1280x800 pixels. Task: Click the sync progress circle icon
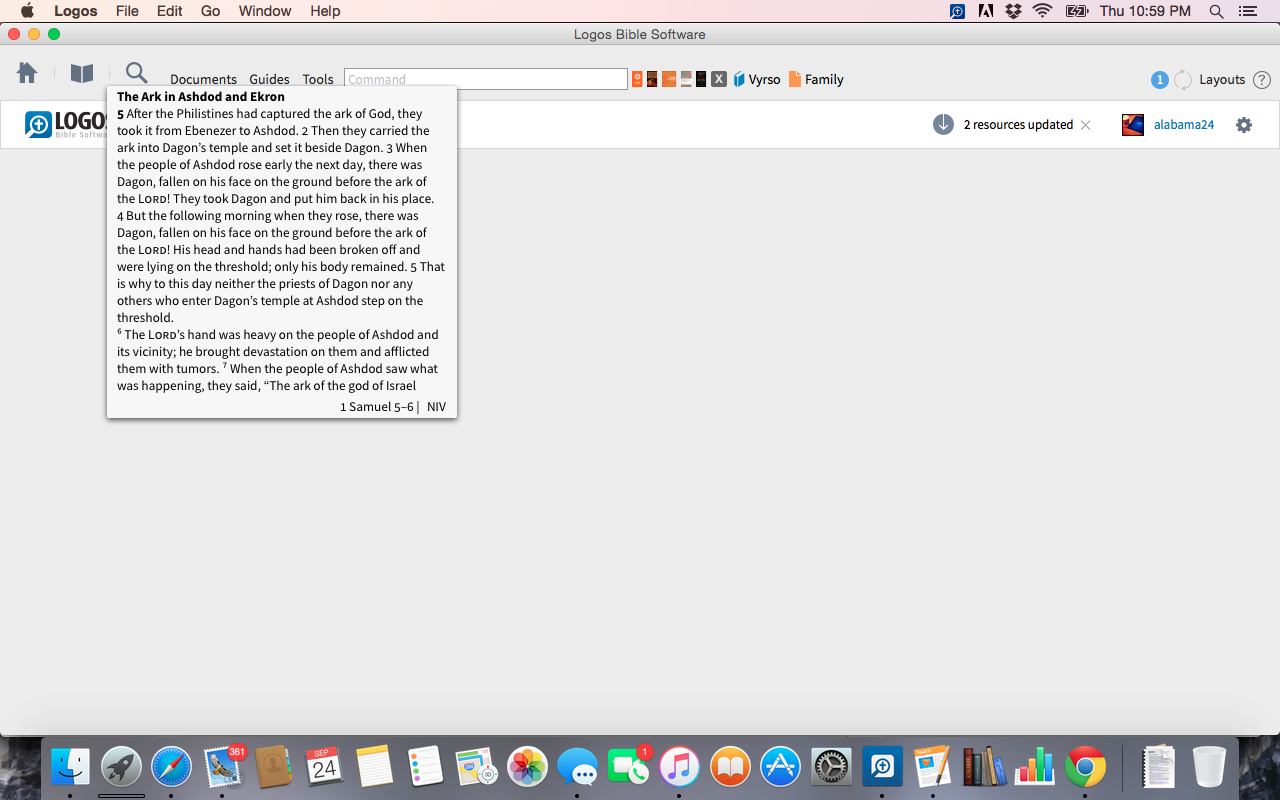point(1183,80)
